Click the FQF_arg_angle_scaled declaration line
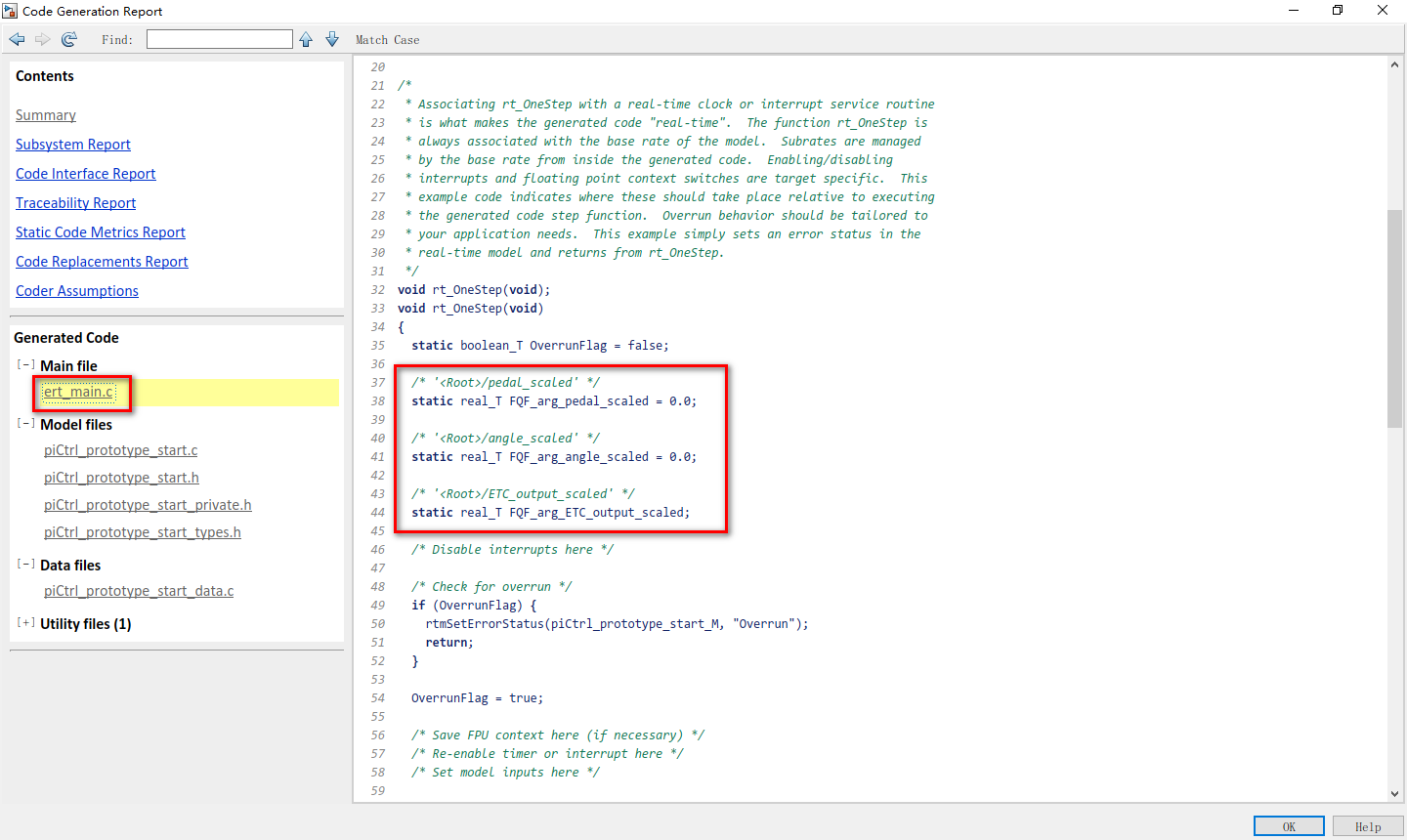The image size is (1407, 840). pyautogui.click(x=554, y=457)
